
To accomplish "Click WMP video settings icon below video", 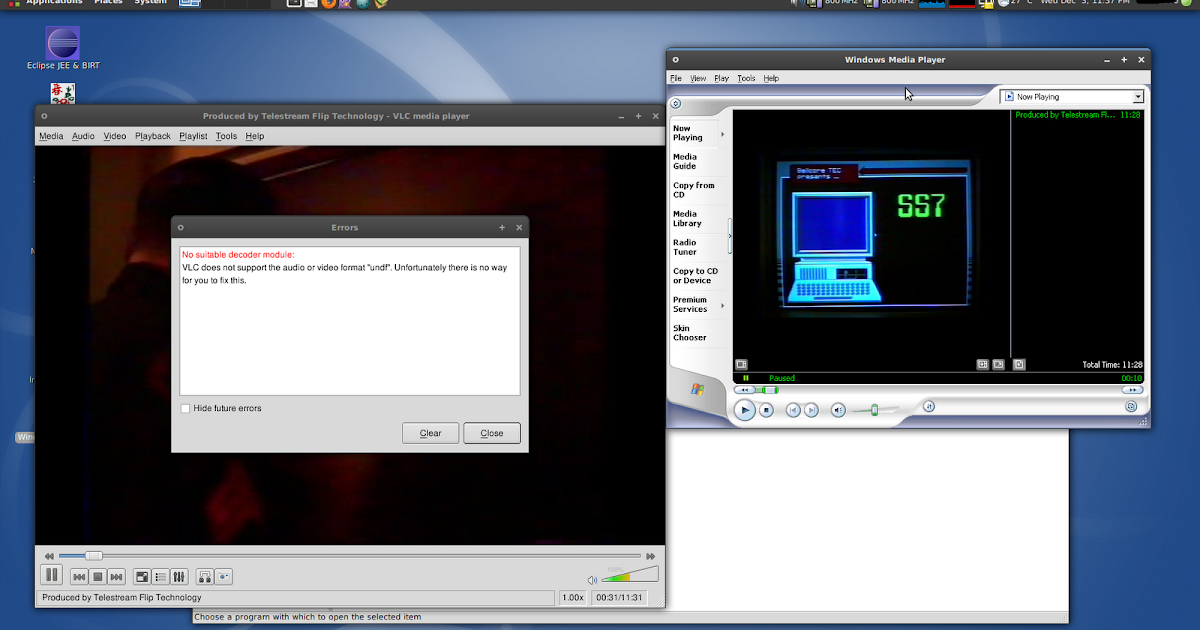I will pos(741,364).
